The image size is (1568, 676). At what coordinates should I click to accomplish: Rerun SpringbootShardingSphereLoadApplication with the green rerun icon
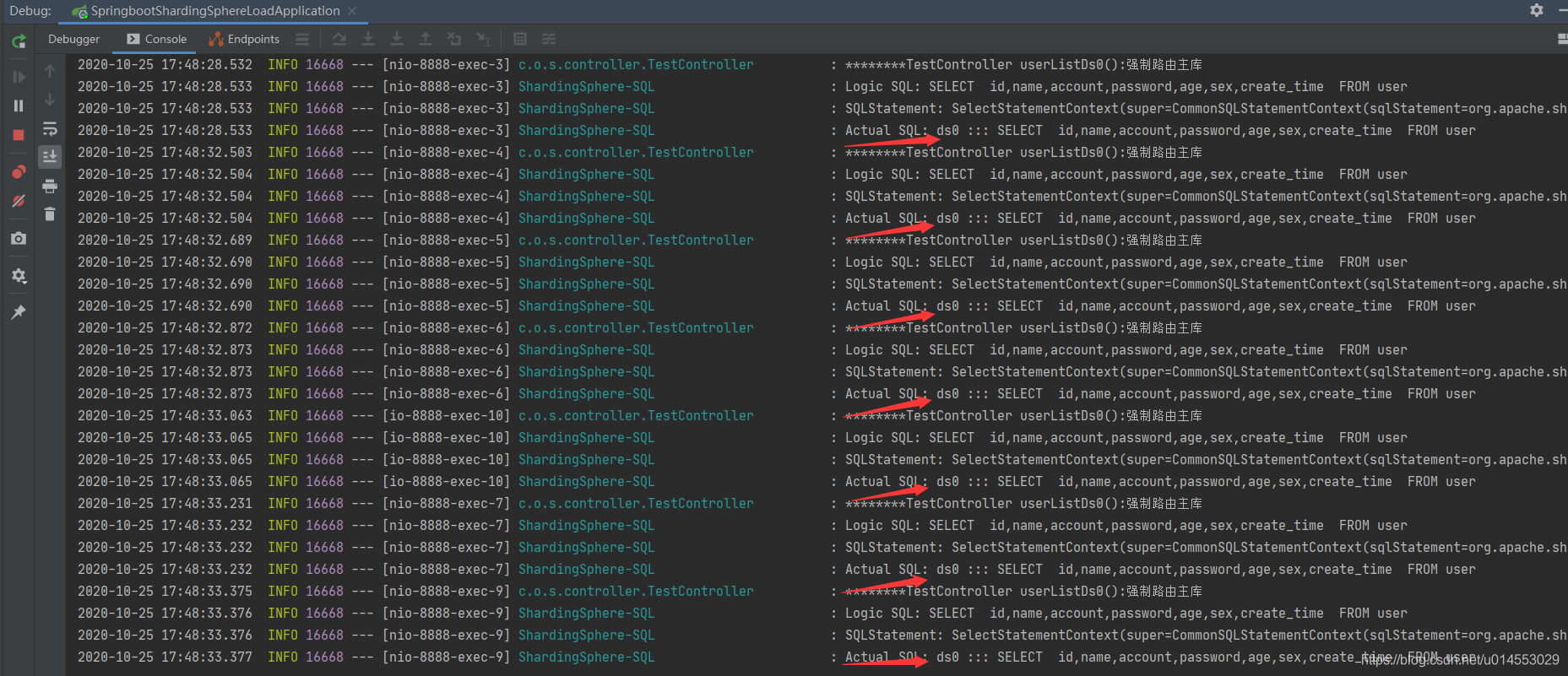click(x=19, y=41)
